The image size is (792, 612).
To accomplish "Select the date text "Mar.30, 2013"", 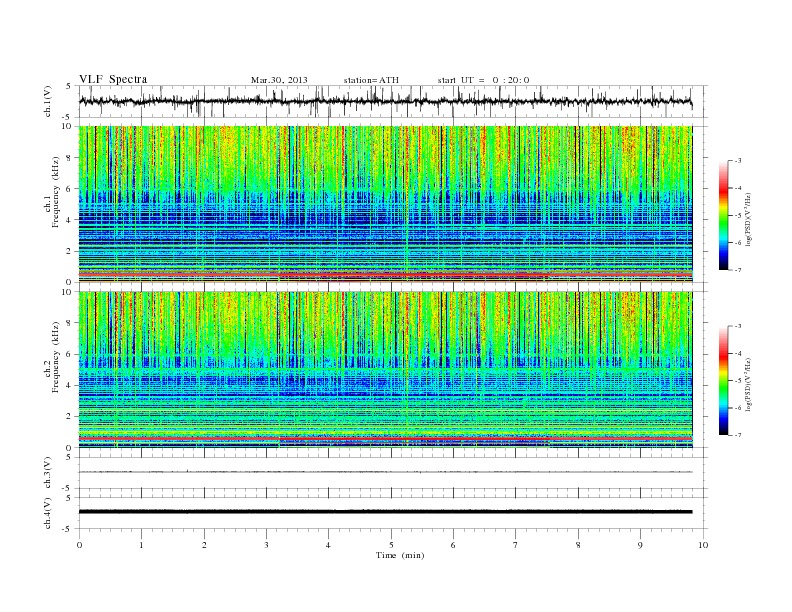I will (279, 80).
